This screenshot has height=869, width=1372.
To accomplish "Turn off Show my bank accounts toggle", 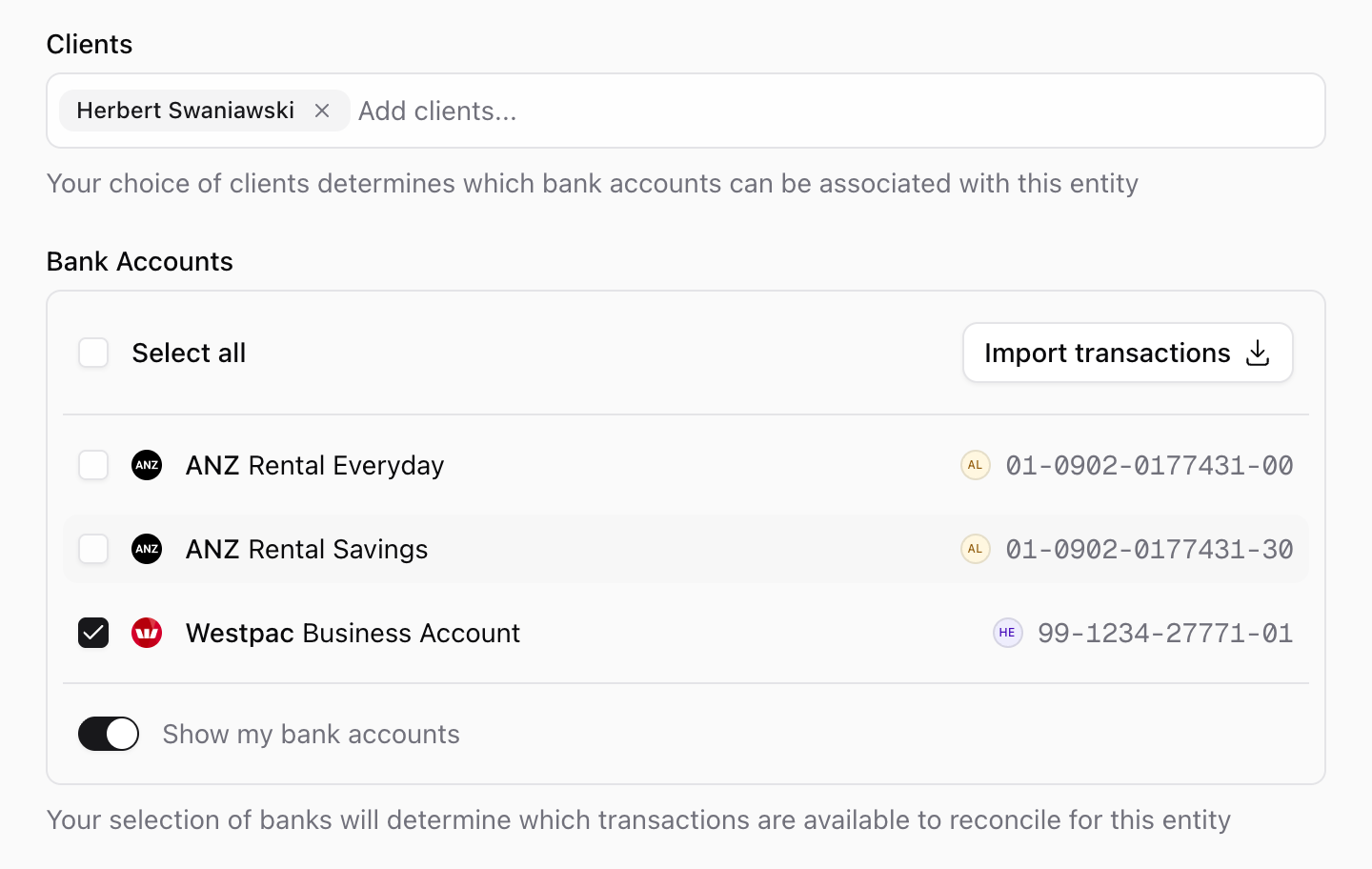I will point(109,734).
